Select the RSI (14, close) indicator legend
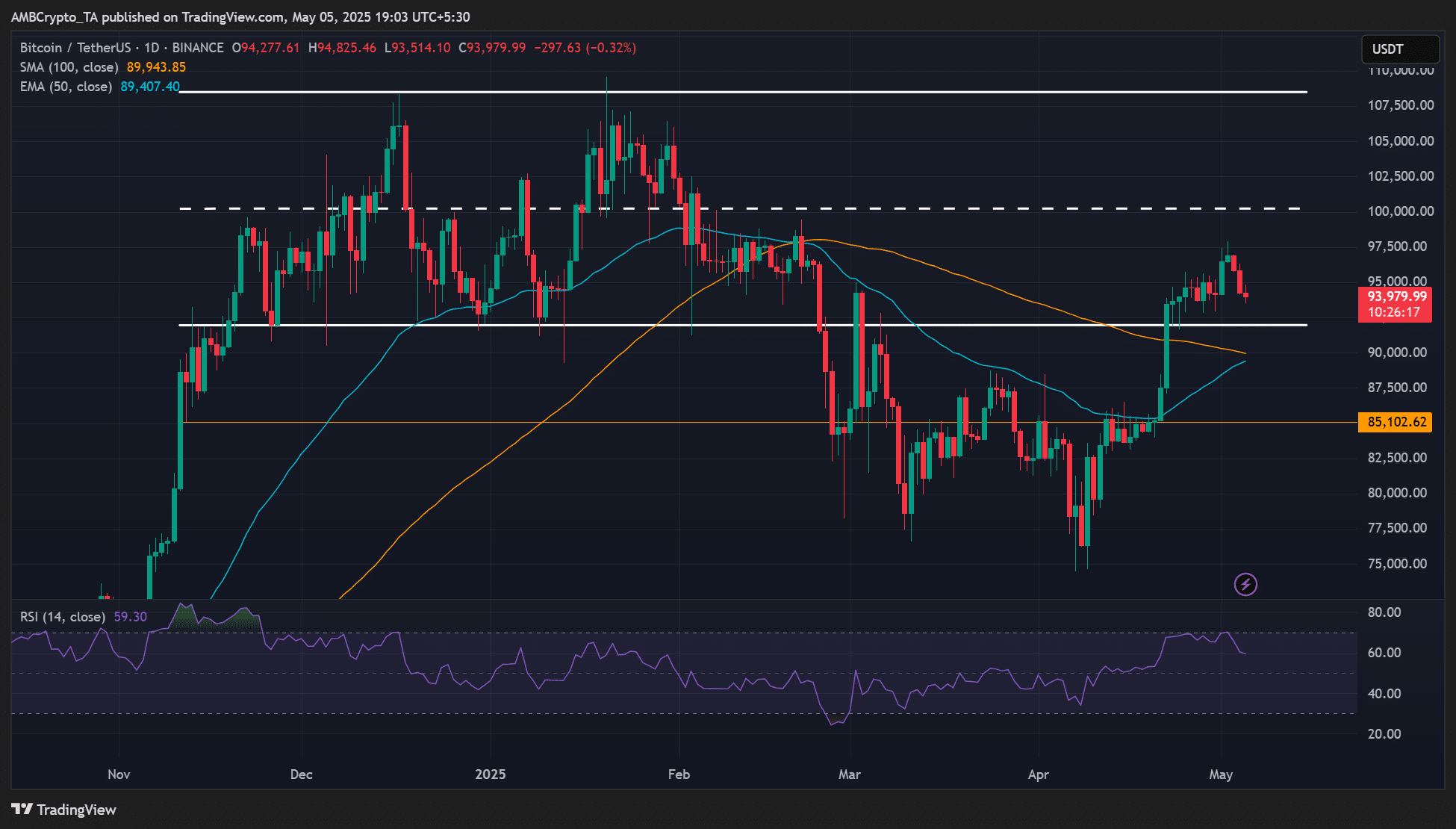This screenshot has width=1456, height=829. click(62, 617)
